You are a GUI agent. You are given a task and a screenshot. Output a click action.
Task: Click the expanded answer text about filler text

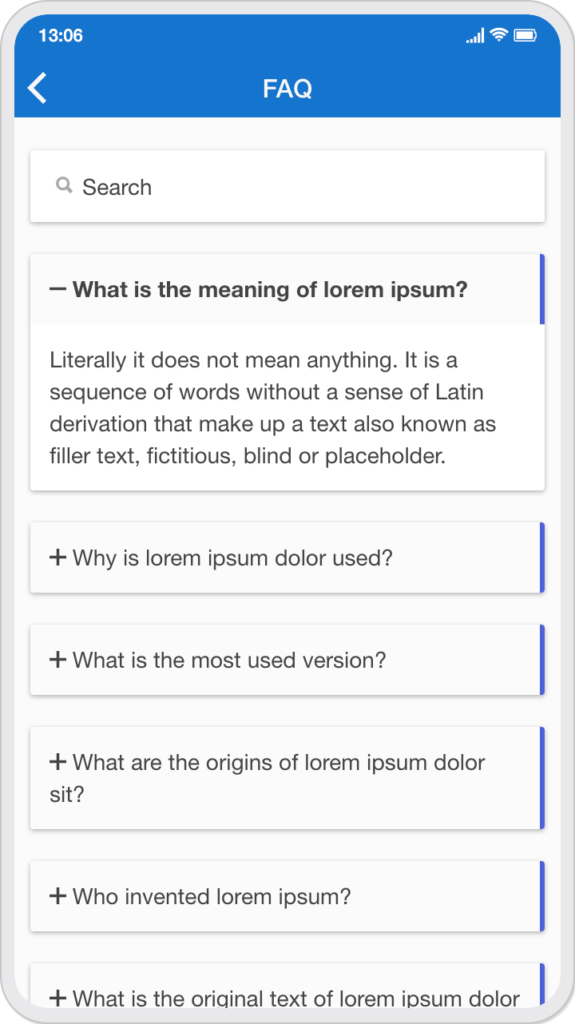pos(273,408)
